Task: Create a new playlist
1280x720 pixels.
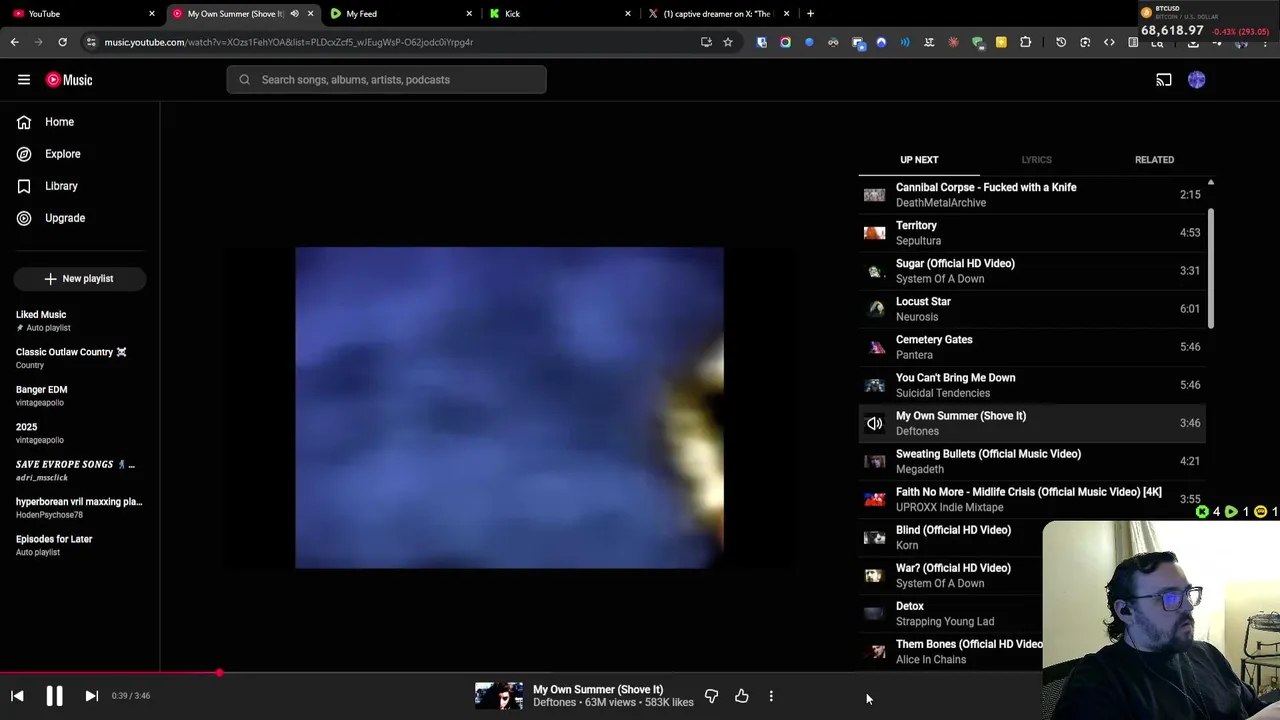Action: tap(80, 279)
